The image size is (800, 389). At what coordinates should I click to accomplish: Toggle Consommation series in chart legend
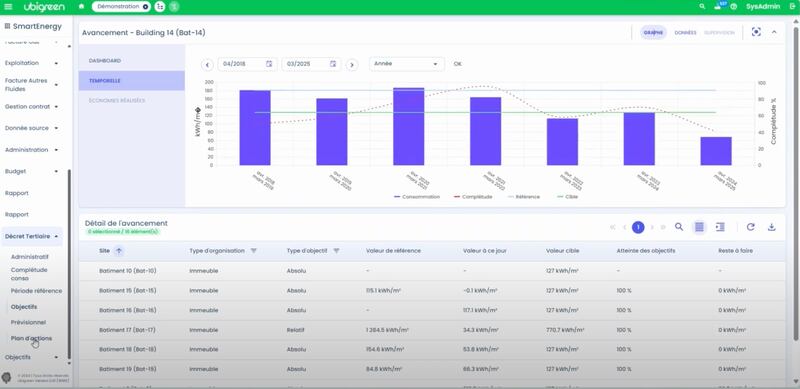(x=416, y=197)
